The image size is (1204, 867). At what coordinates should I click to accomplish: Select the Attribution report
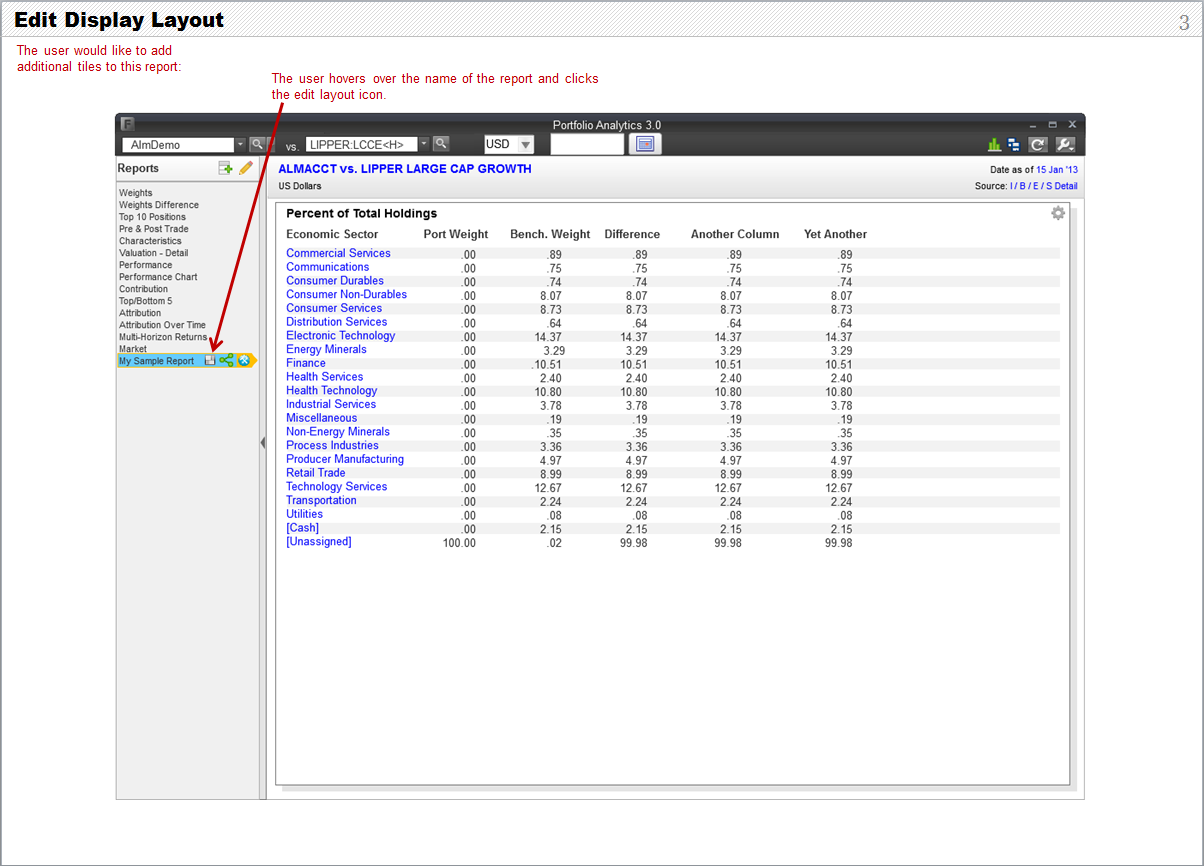pos(140,313)
